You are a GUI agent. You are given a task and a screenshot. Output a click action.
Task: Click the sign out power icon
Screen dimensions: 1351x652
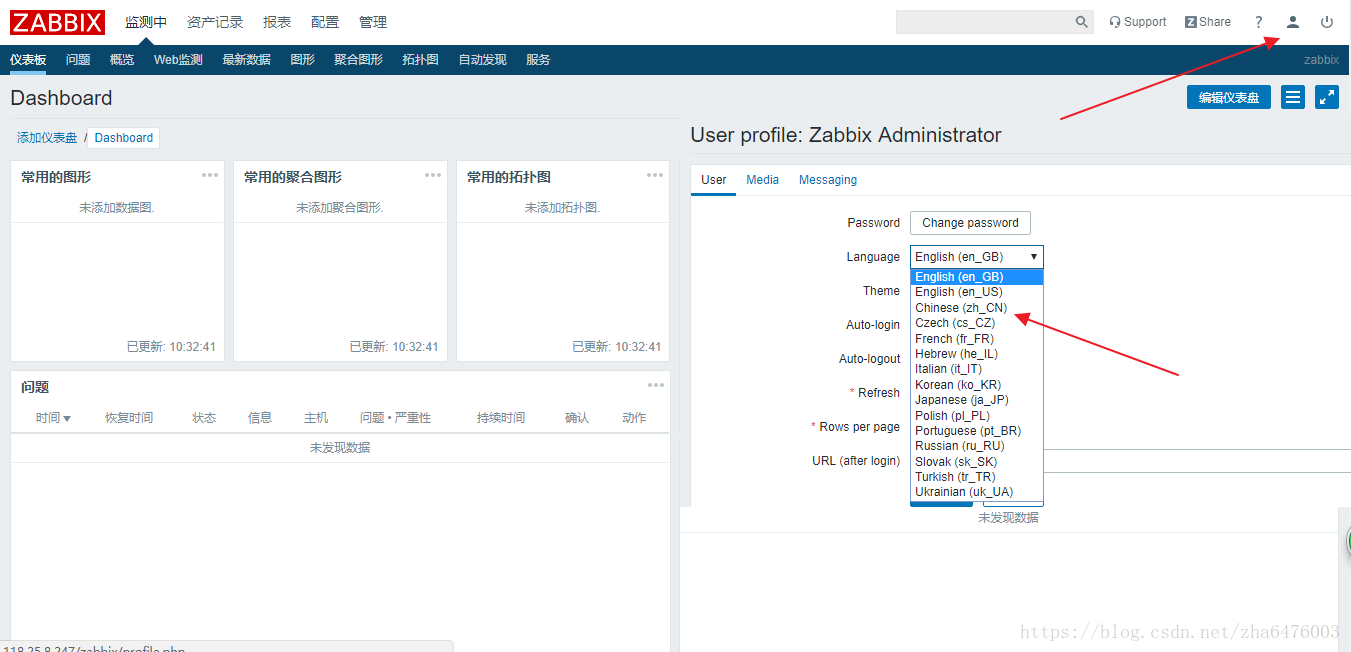(1327, 22)
